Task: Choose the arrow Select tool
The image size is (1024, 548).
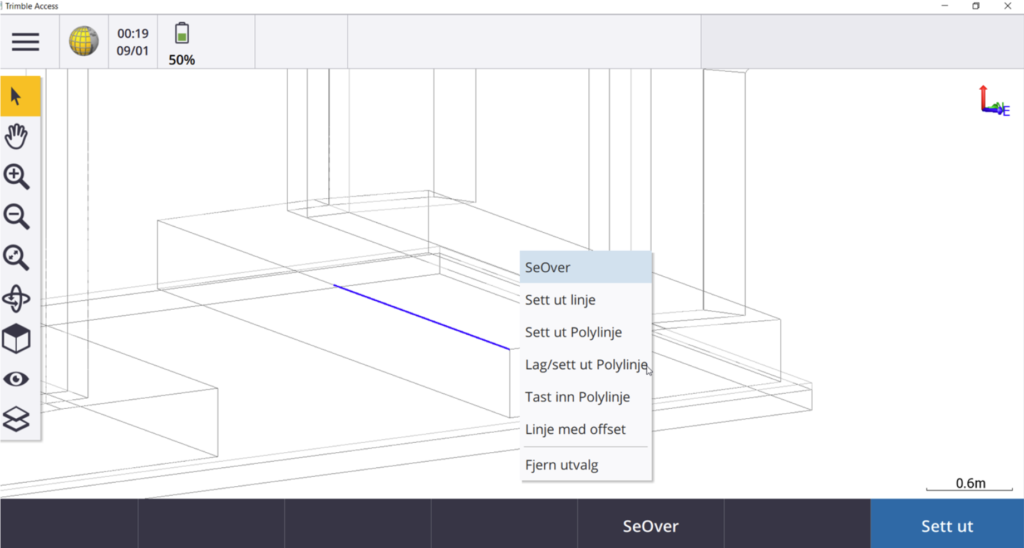Action: point(17,96)
